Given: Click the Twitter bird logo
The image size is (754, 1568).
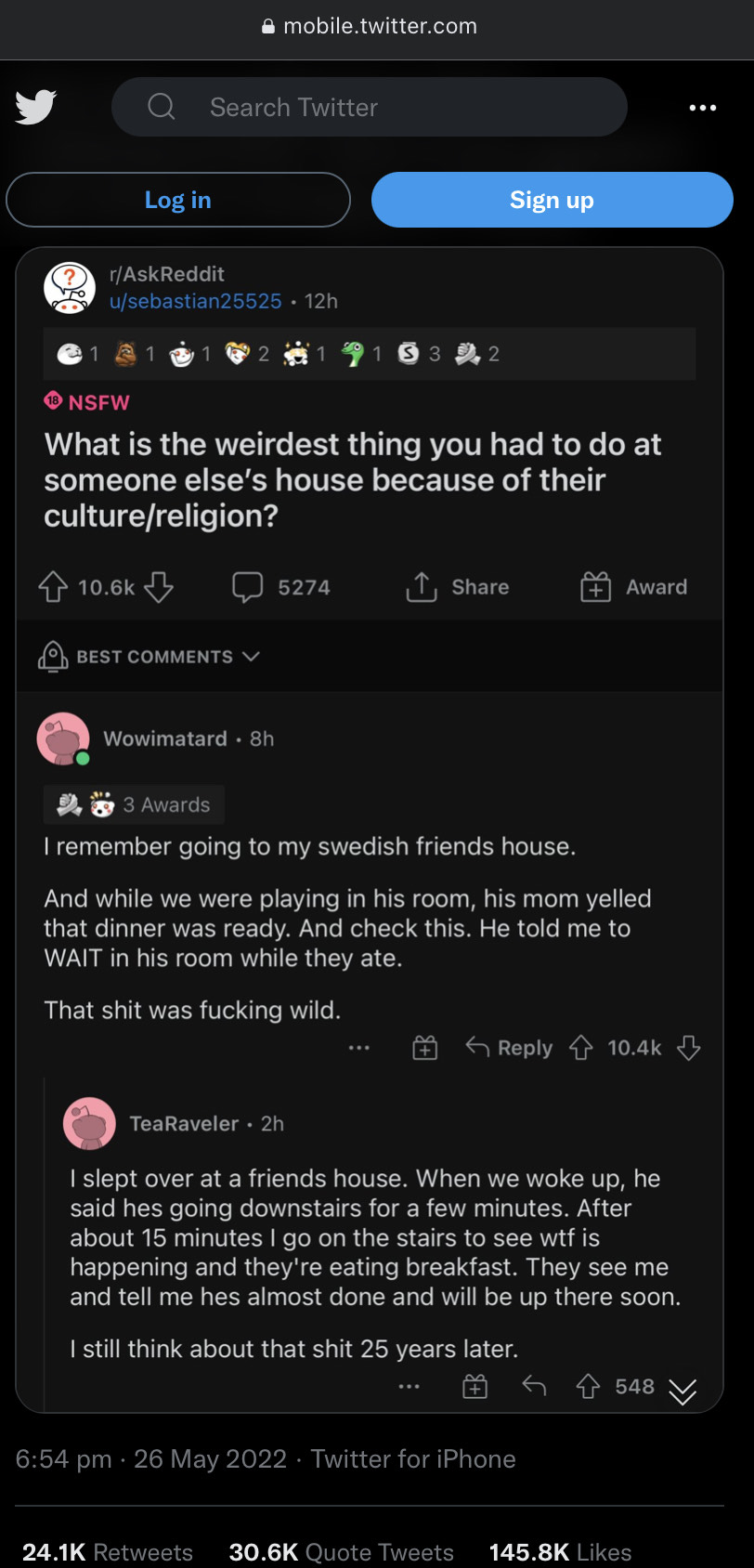Looking at the screenshot, I should 36,107.
